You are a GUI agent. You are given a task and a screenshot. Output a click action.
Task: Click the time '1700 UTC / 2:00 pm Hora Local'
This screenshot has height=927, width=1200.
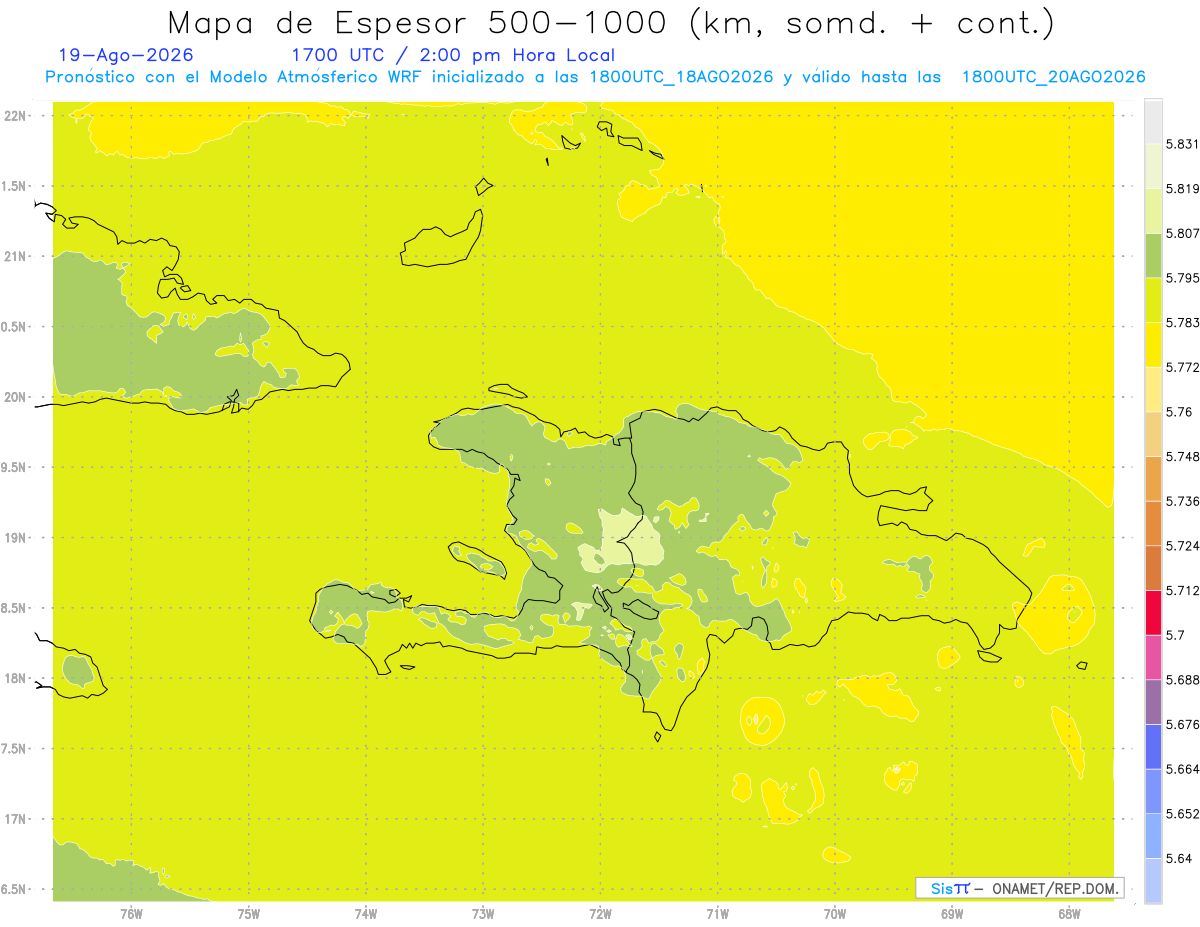tap(453, 55)
